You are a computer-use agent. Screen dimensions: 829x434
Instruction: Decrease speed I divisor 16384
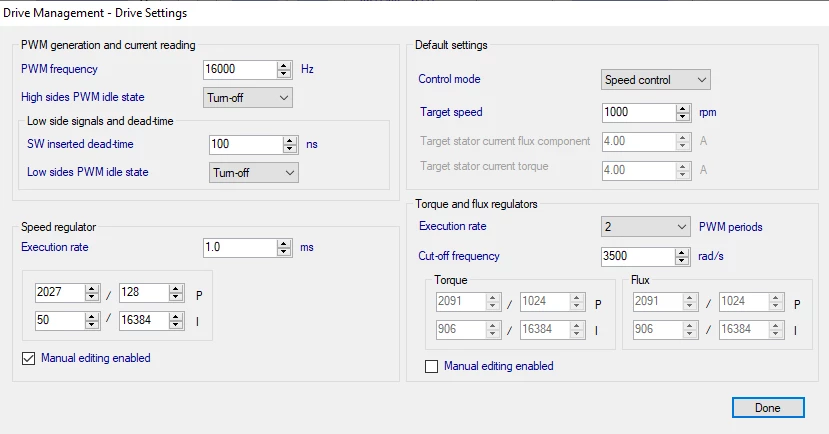click(x=176, y=325)
